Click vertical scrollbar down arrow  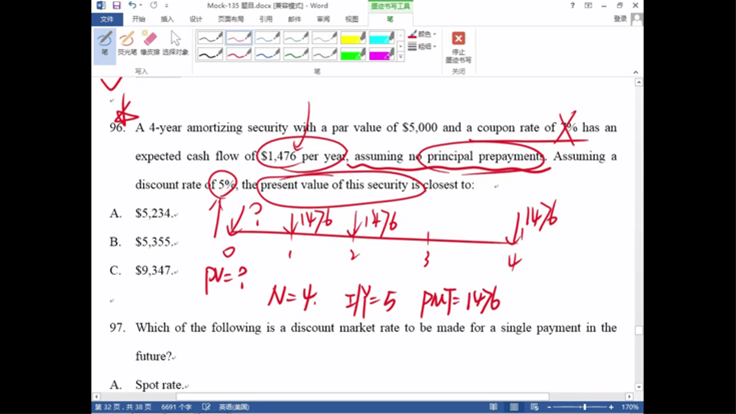tap(639, 387)
